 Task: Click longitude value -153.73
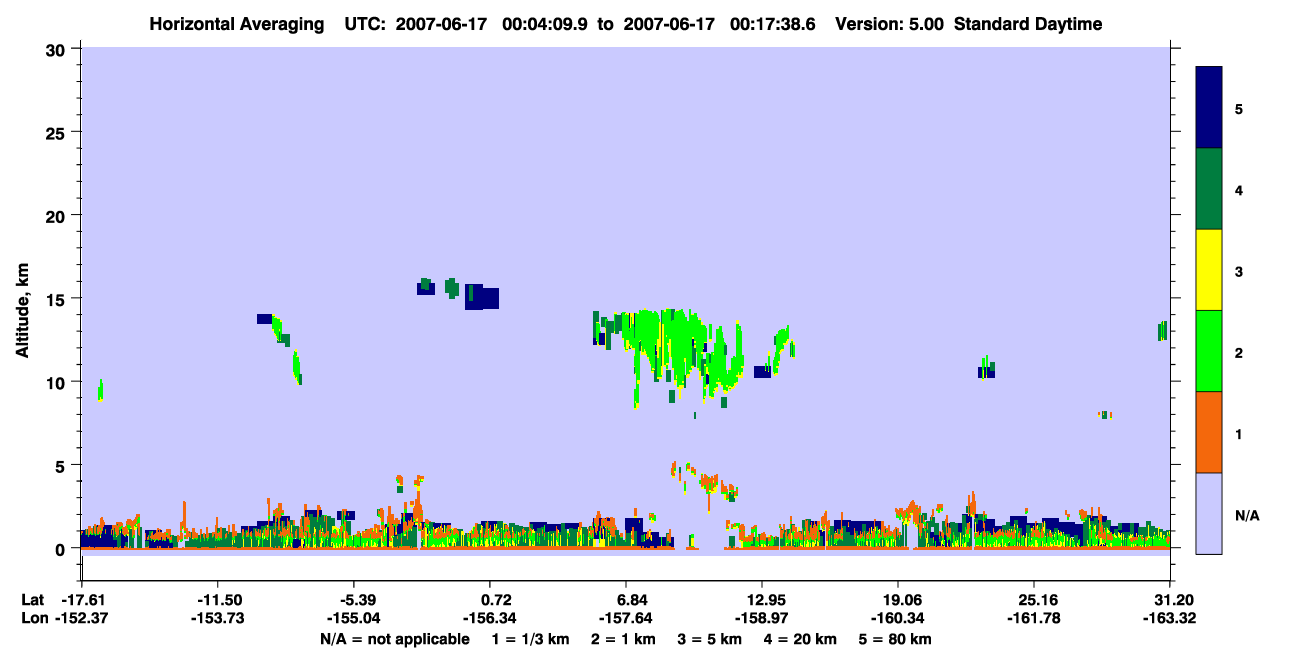[218, 619]
